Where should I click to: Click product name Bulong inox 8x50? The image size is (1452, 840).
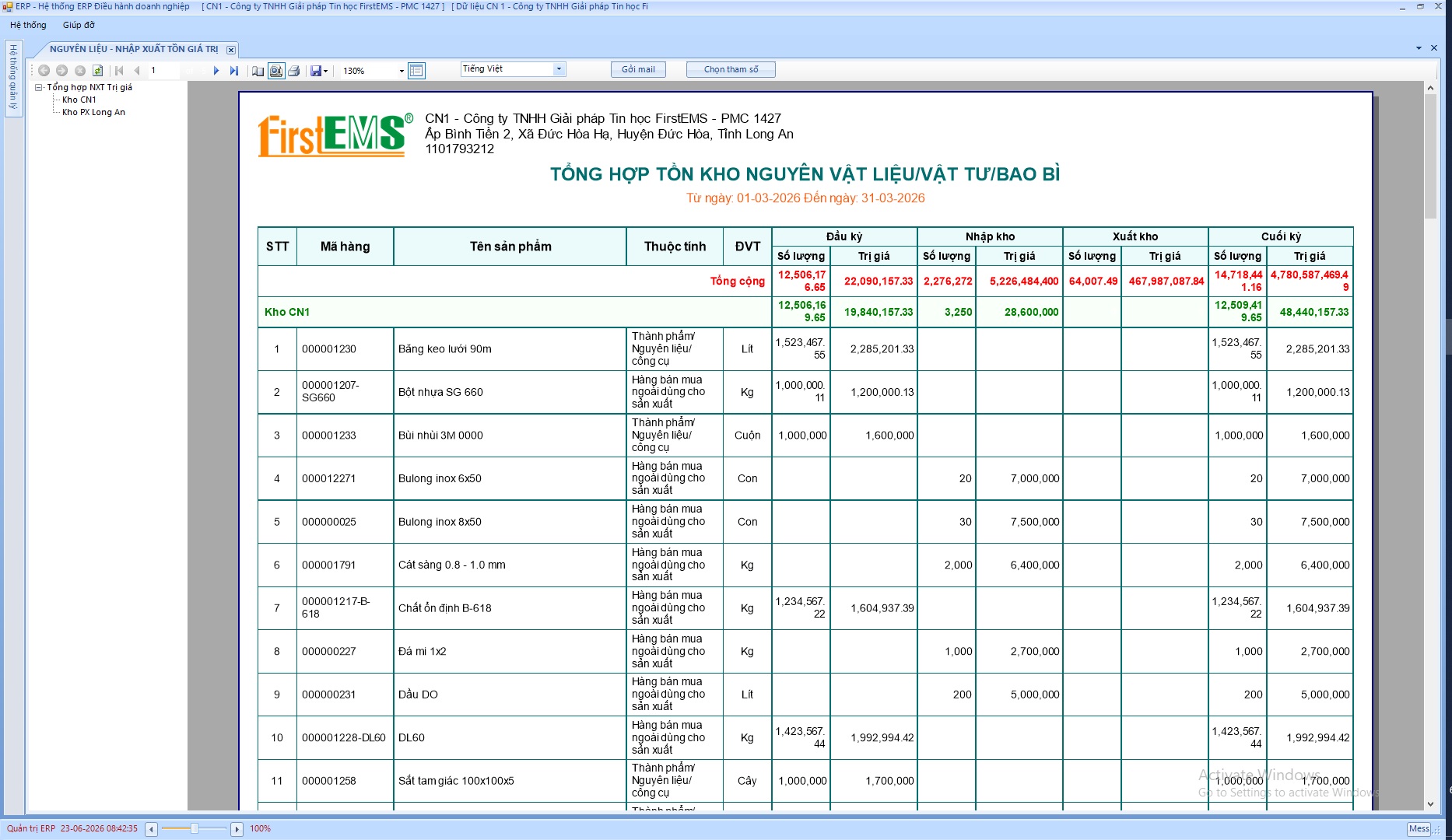pyautogui.click(x=440, y=522)
